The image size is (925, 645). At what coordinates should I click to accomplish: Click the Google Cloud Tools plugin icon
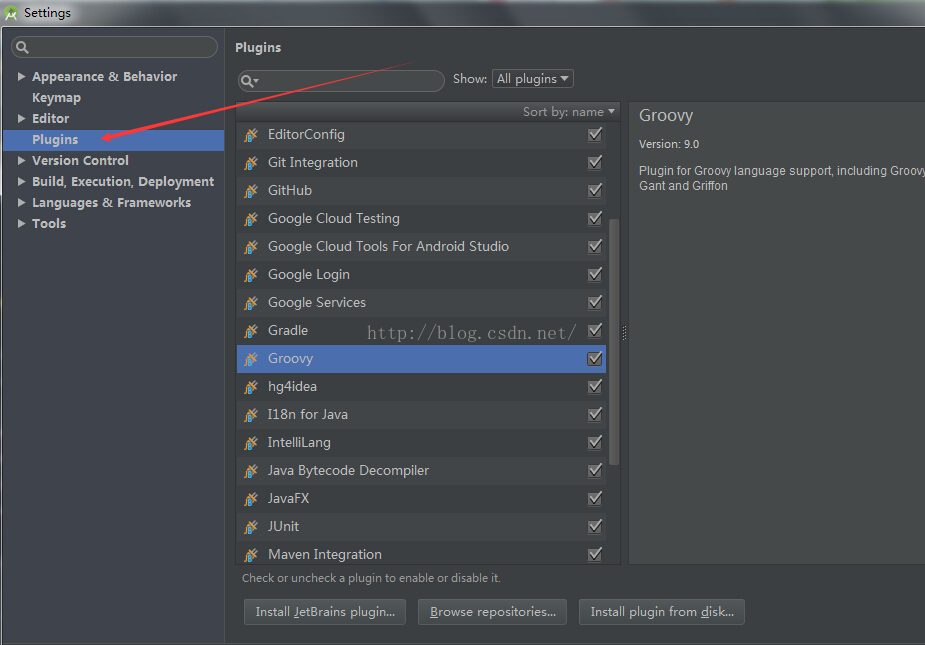coord(251,247)
